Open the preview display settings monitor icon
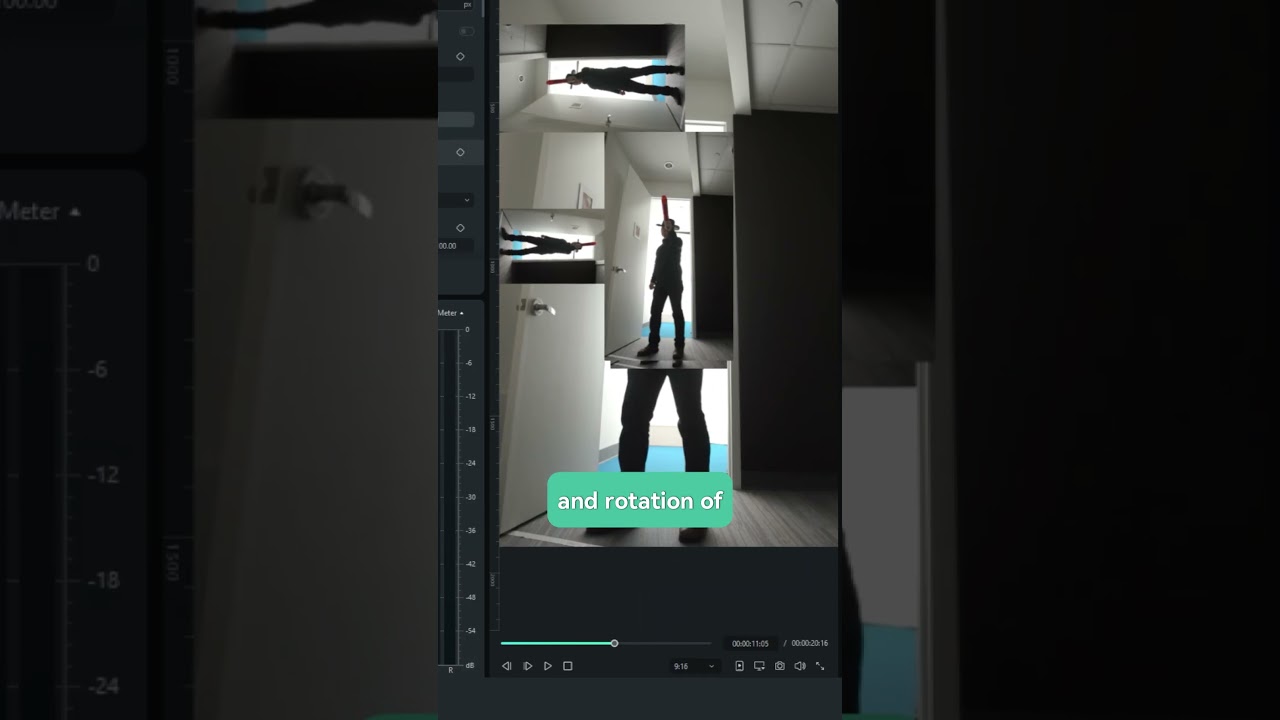The width and height of the screenshot is (1280, 720). click(759, 666)
